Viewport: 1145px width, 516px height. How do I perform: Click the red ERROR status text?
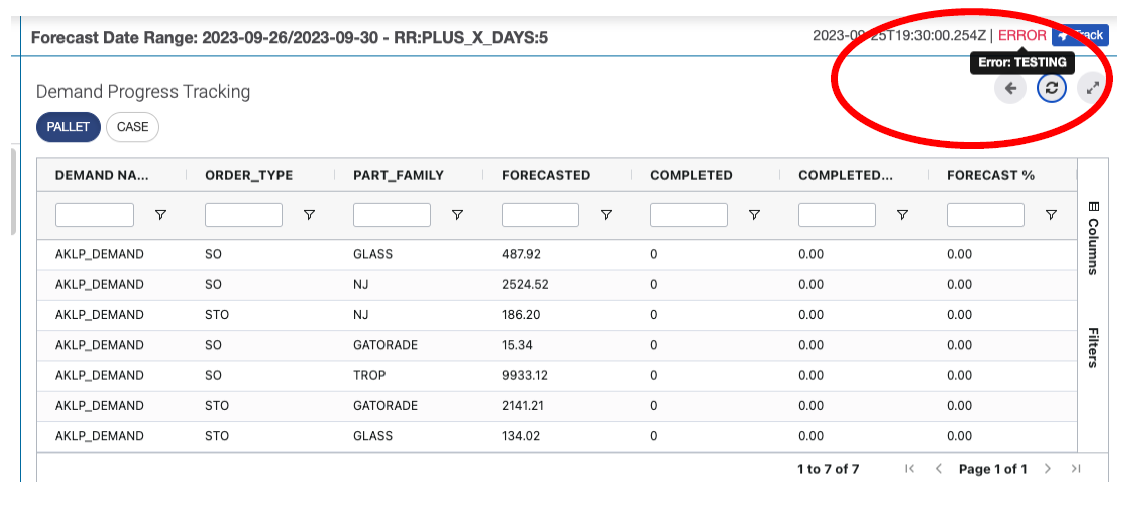tap(1021, 35)
